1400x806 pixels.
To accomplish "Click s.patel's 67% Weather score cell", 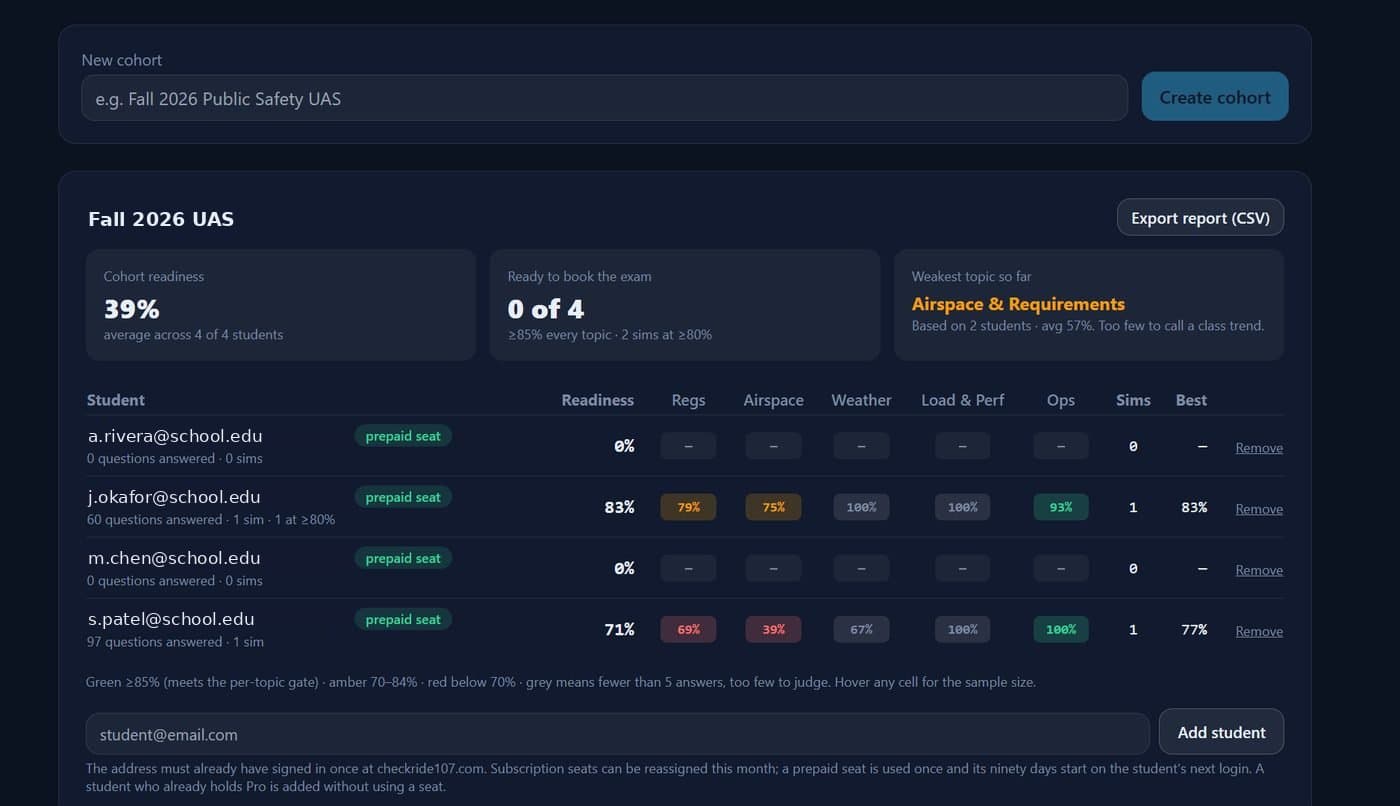I will [861, 629].
